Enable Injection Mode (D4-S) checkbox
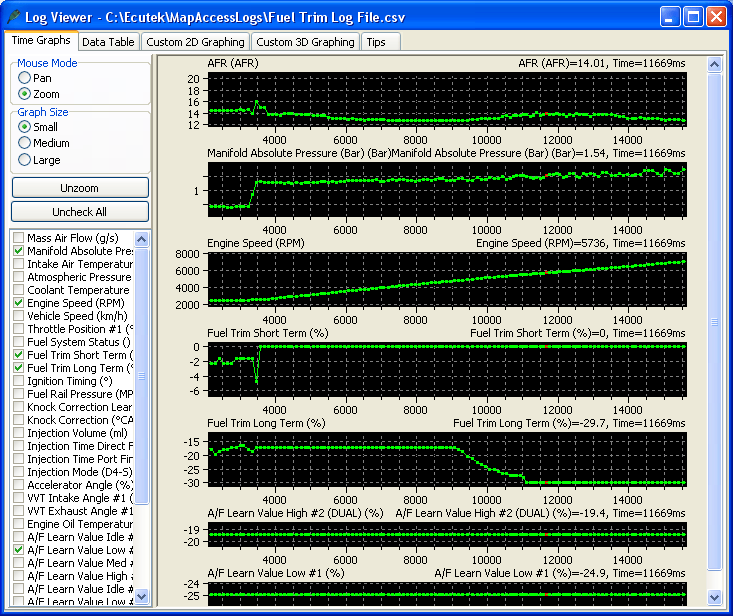Image resolution: width=733 pixels, height=616 pixels. 19,472
